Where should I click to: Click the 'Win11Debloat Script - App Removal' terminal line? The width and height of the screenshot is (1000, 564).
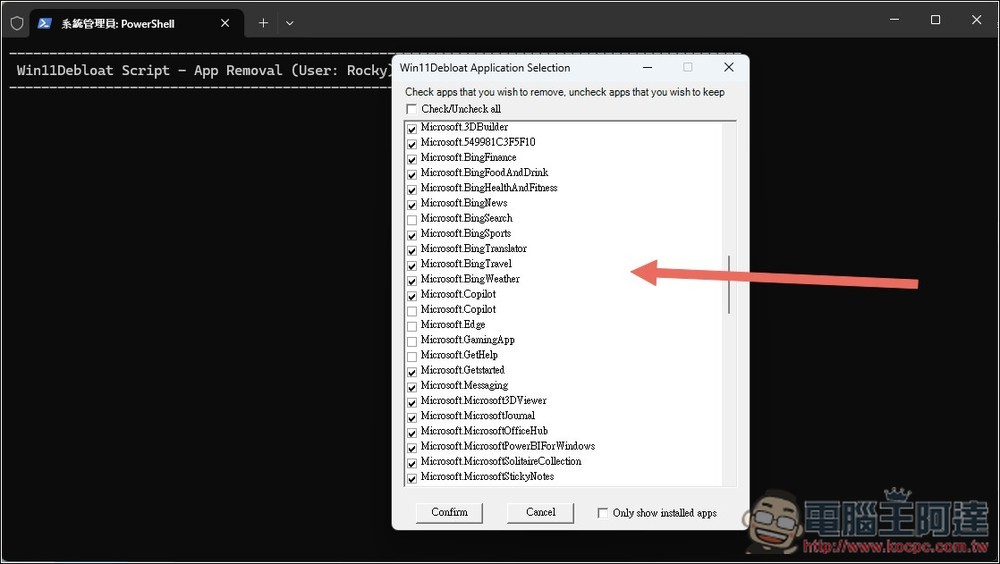click(203, 70)
